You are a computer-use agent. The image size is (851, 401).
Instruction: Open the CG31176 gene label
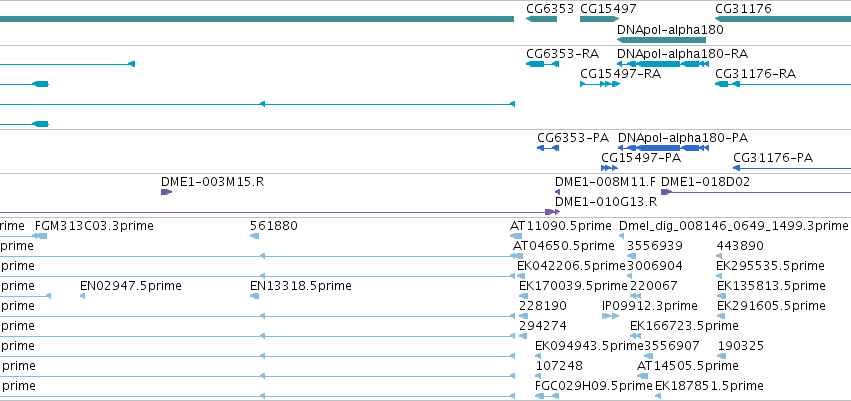pos(743,9)
